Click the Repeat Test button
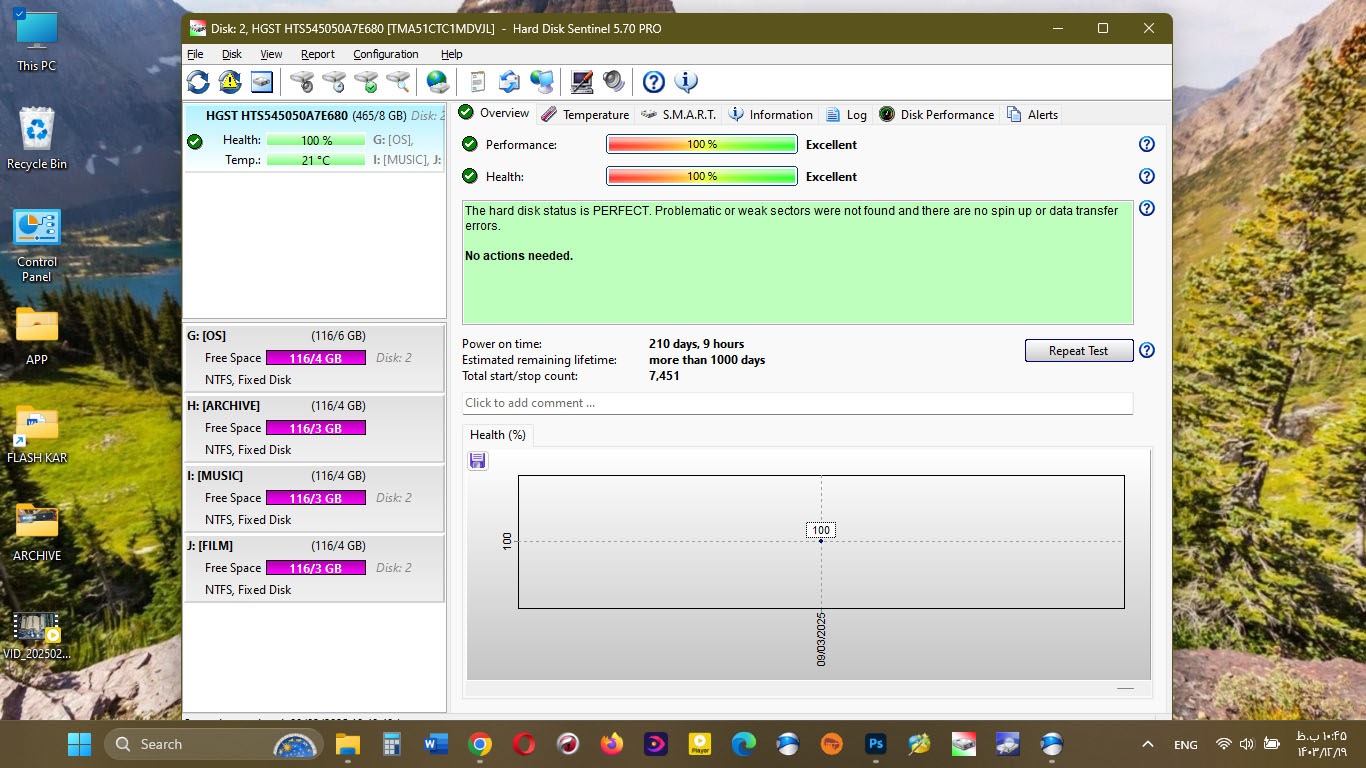This screenshot has width=1366, height=768. click(1079, 351)
